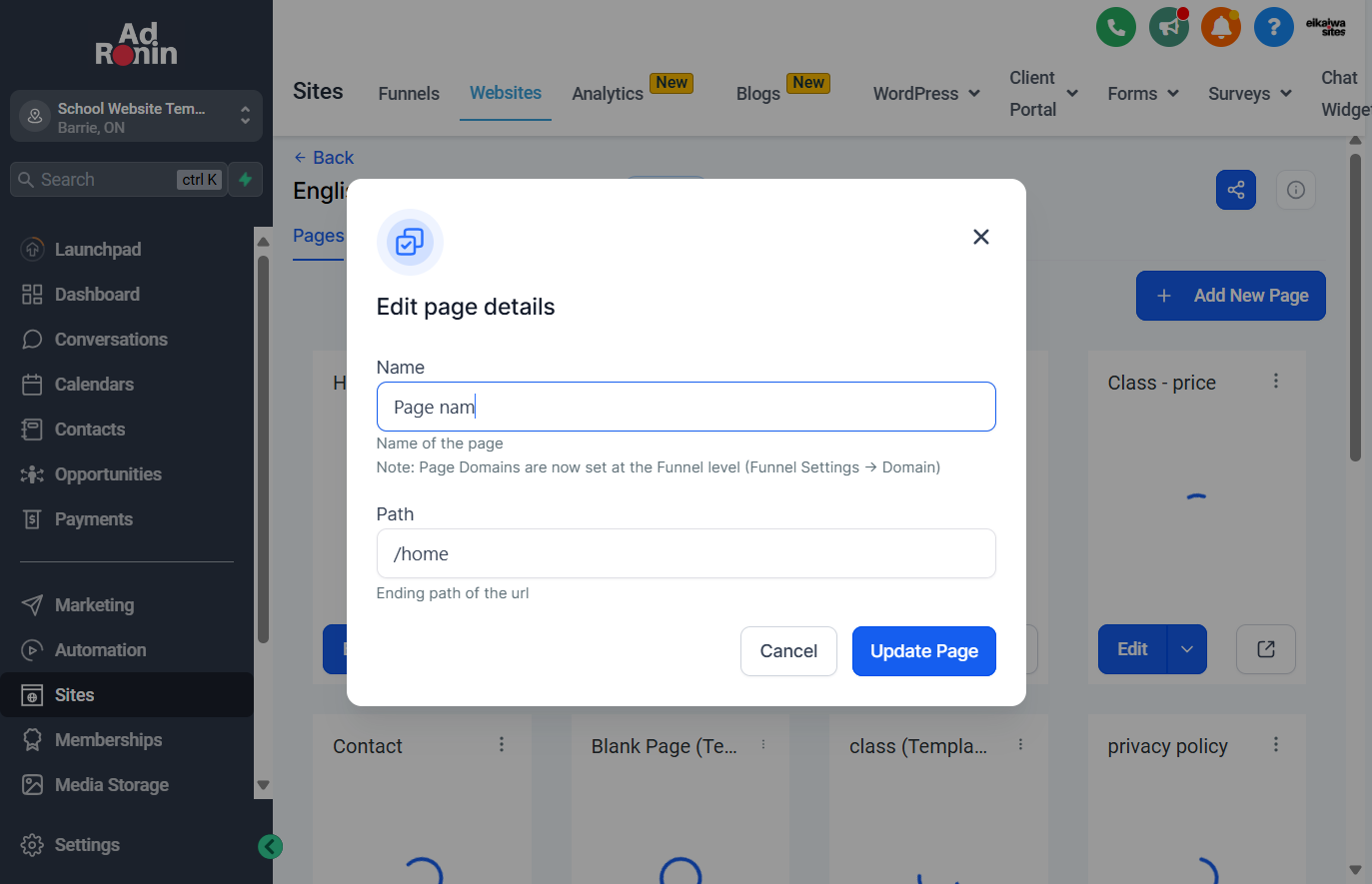Click the green lightning quick actions icon
This screenshot has height=884, width=1372.
[x=246, y=180]
